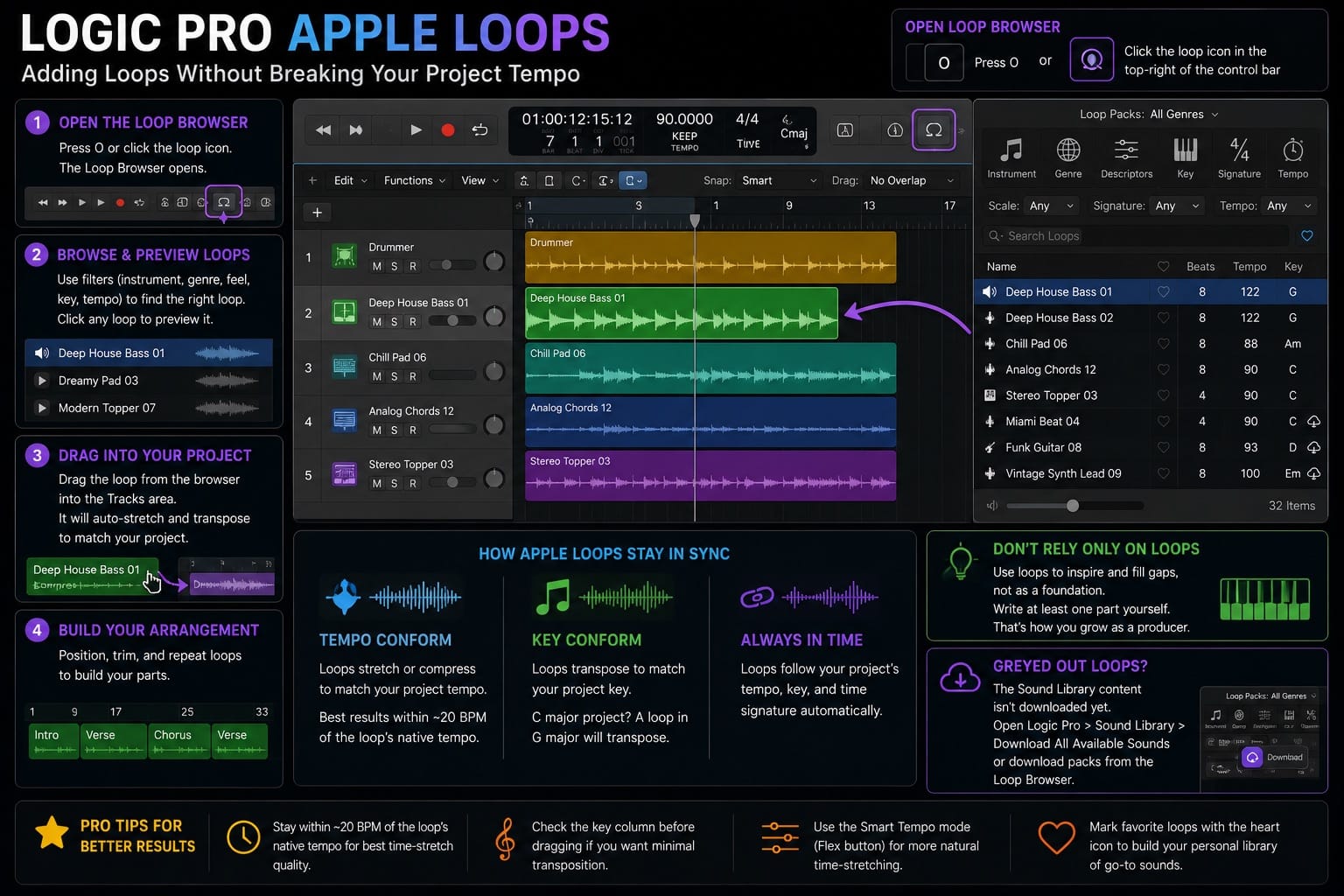1344x896 pixels.
Task: Click the Signature 4/4 filter icon
Action: coord(1239,150)
